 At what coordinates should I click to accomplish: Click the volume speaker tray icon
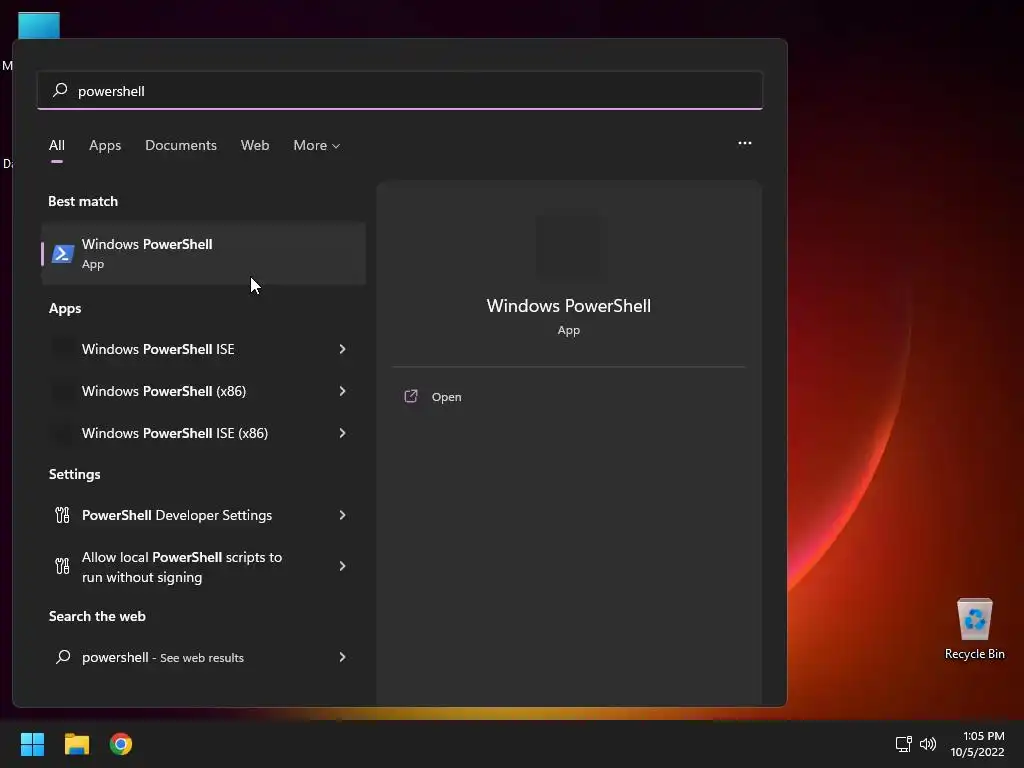tap(927, 744)
